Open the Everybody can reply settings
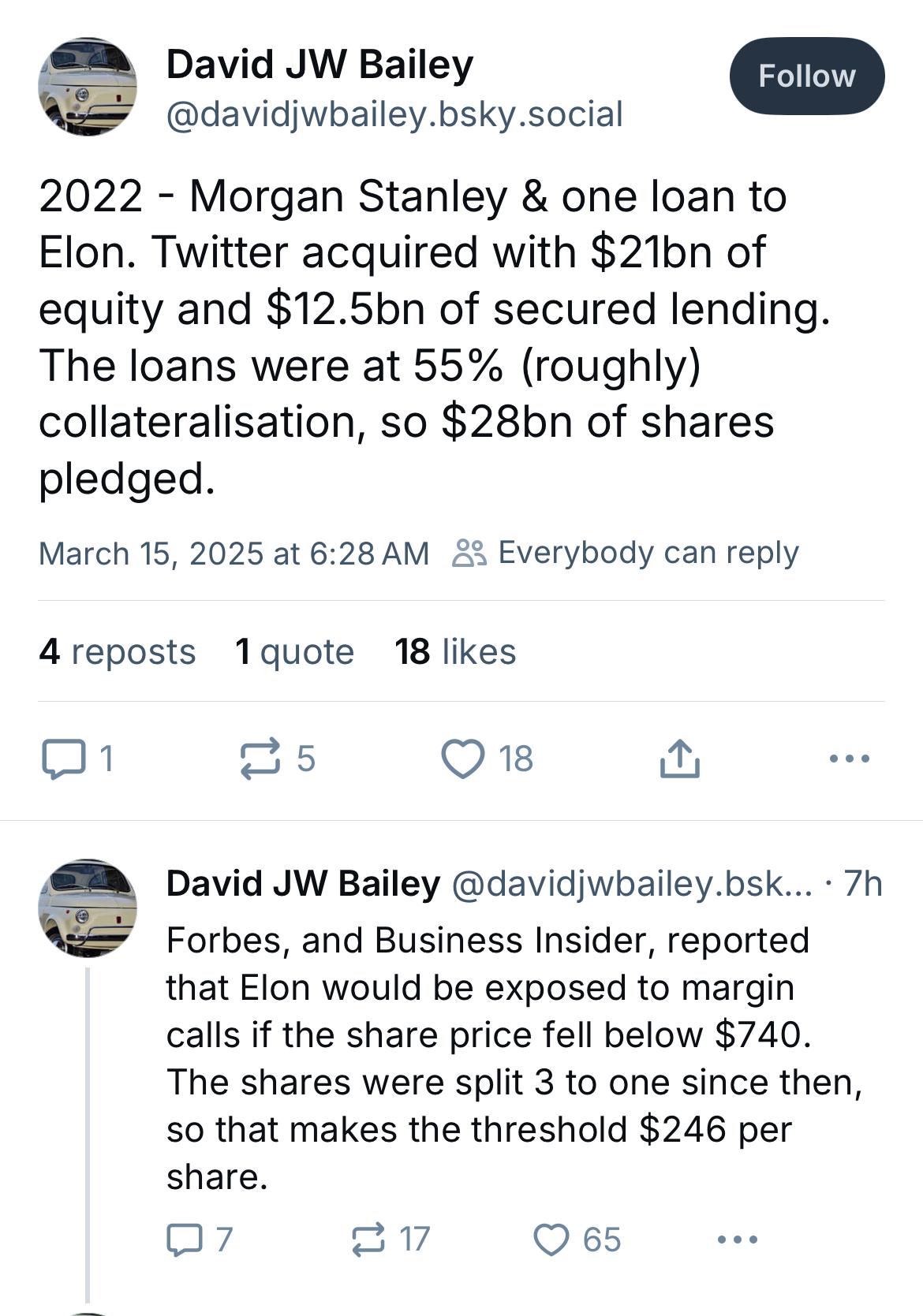Viewport: 923px width, 1316px height. click(x=626, y=553)
